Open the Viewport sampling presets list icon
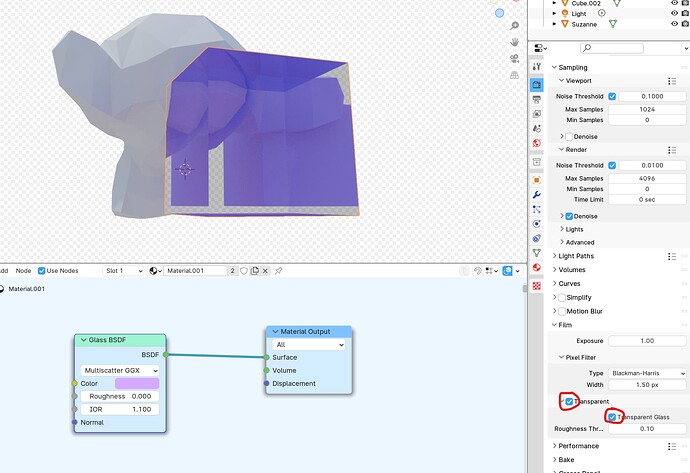Screen dimensions: 690x473 point(672,81)
